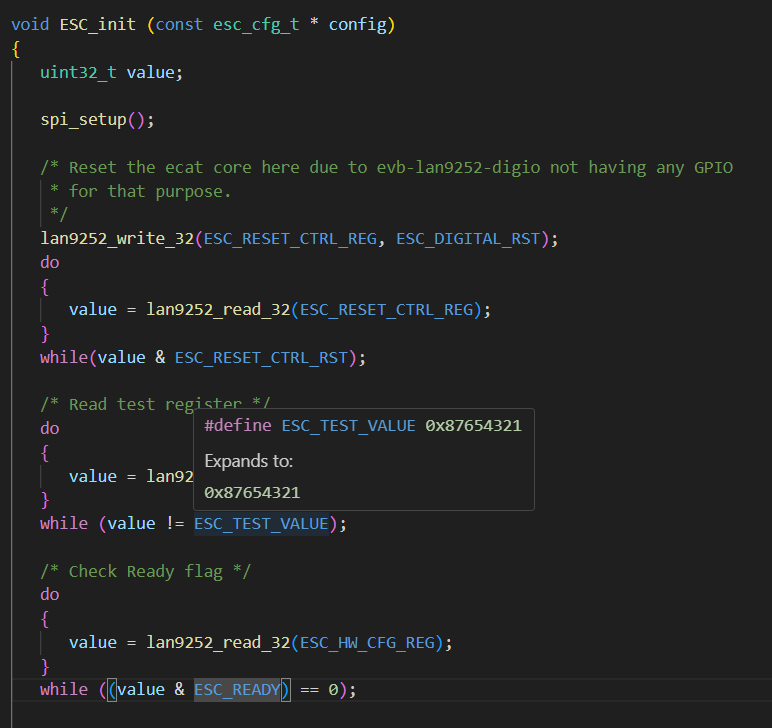Screen dimensions: 772x728
Task: Click the expanded 0x87654321 value in the tooltip
Action: 252,492
